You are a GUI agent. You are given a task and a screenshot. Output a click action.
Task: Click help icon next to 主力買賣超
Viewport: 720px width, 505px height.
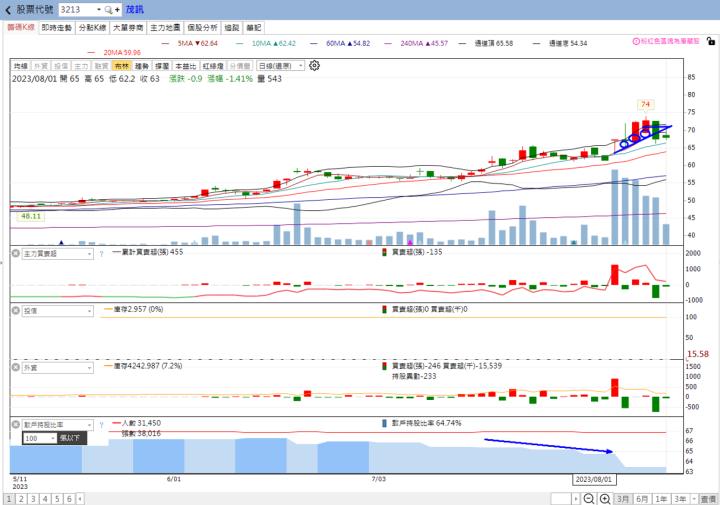click(101, 254)
